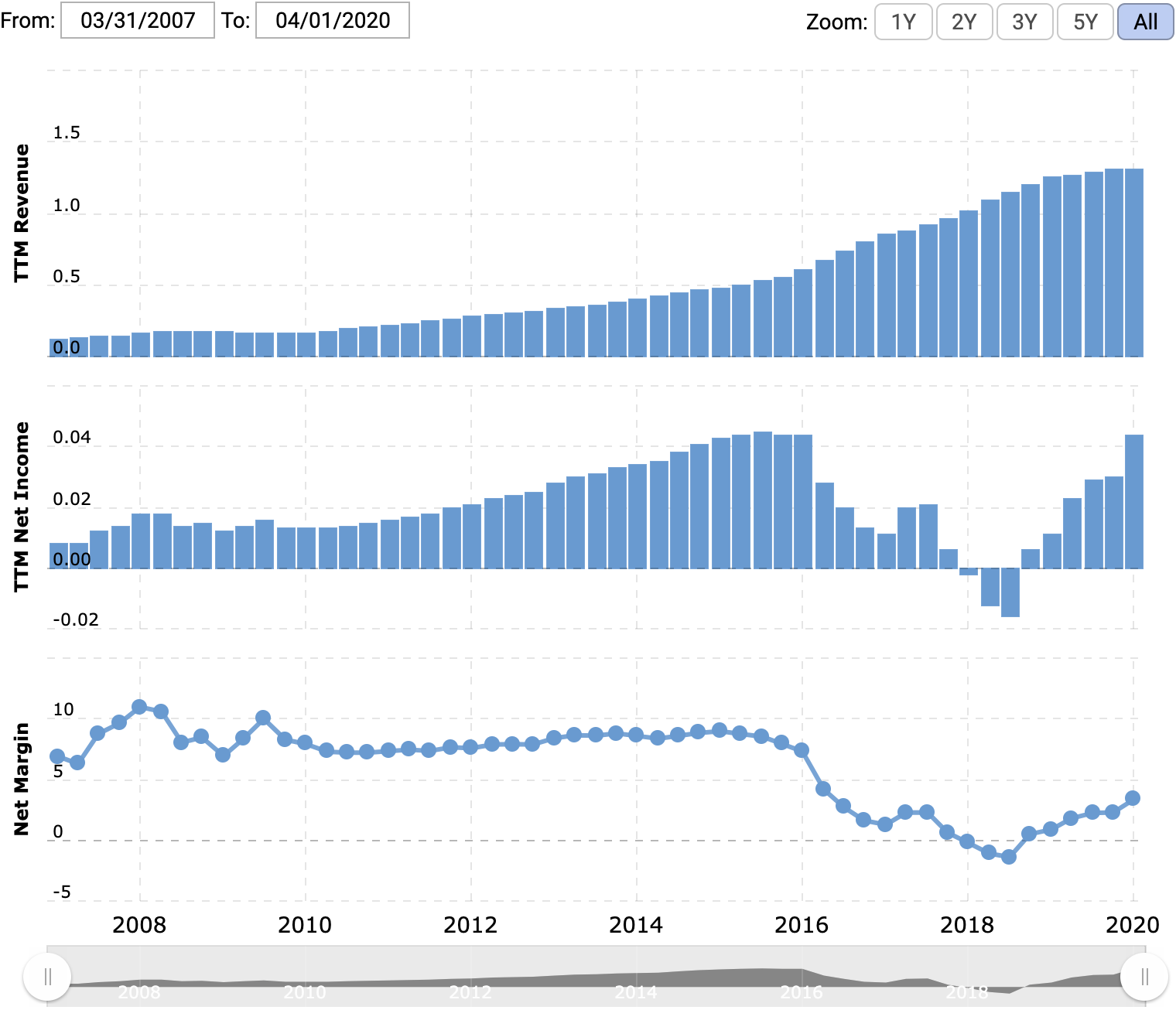The image size is (1176, 1010).
Task: Click the Net Margin axis title
Action: click(21, 779)
